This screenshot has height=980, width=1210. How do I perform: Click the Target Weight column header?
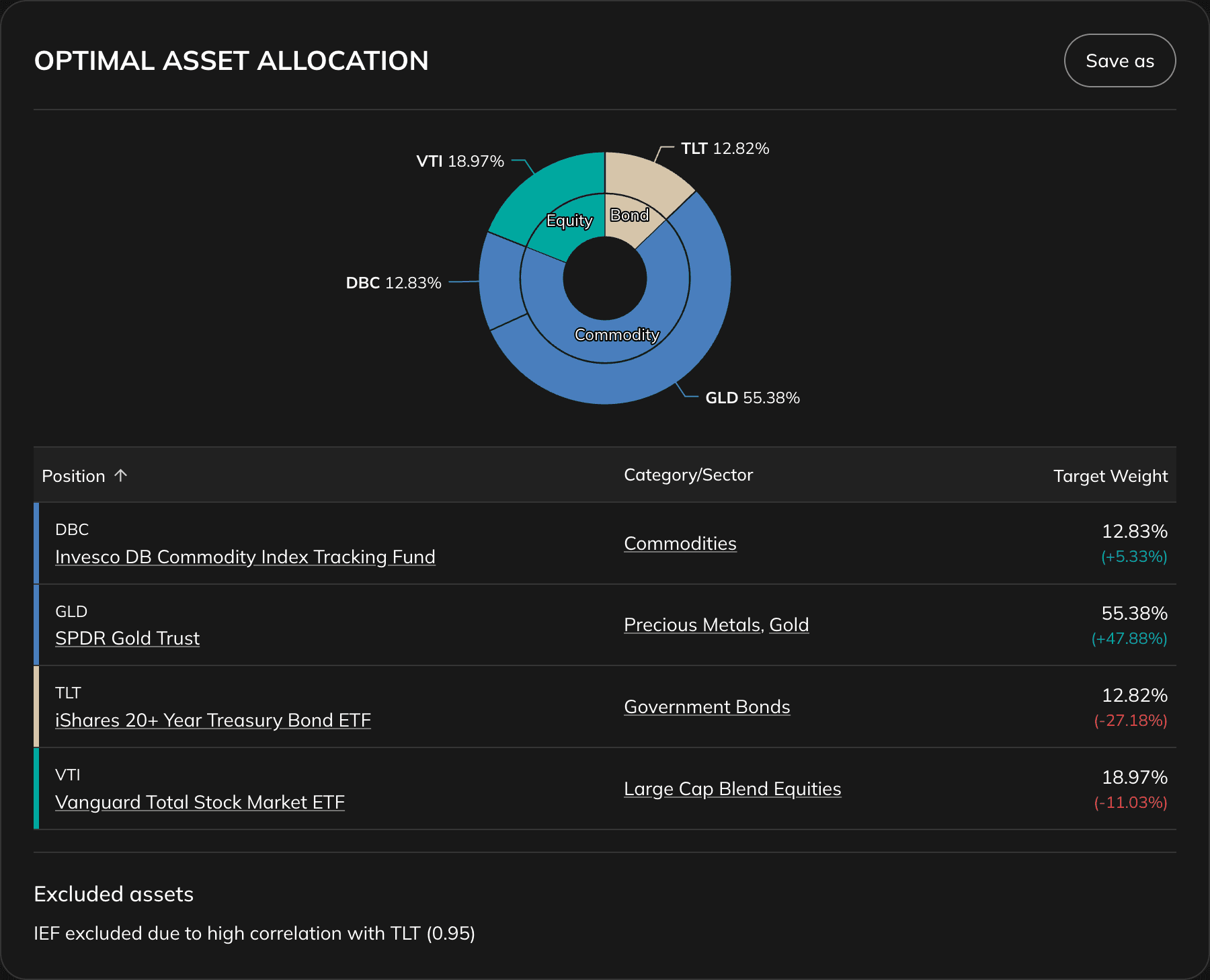pos(1110,475)
